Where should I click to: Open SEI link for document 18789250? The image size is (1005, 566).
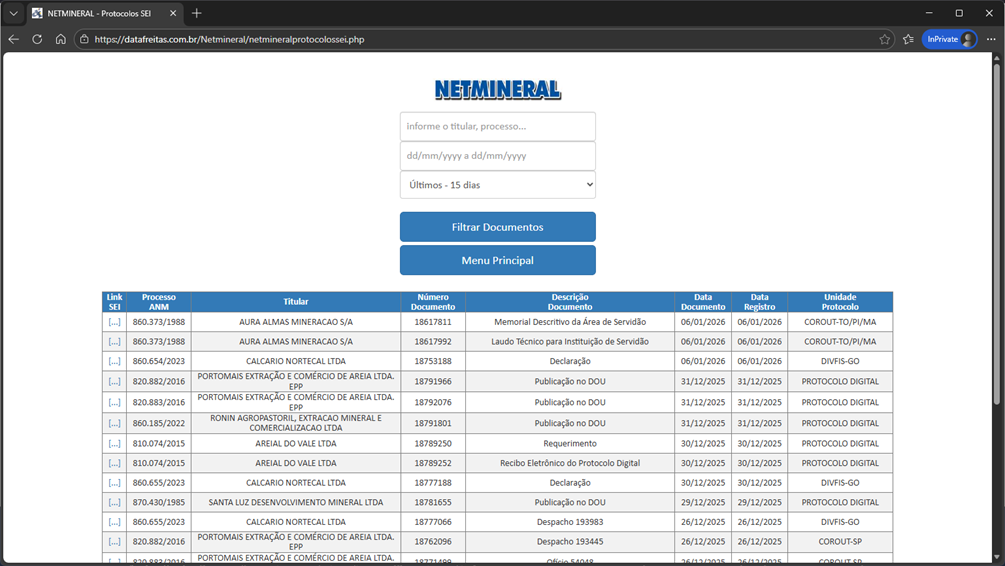click(114, 444)
